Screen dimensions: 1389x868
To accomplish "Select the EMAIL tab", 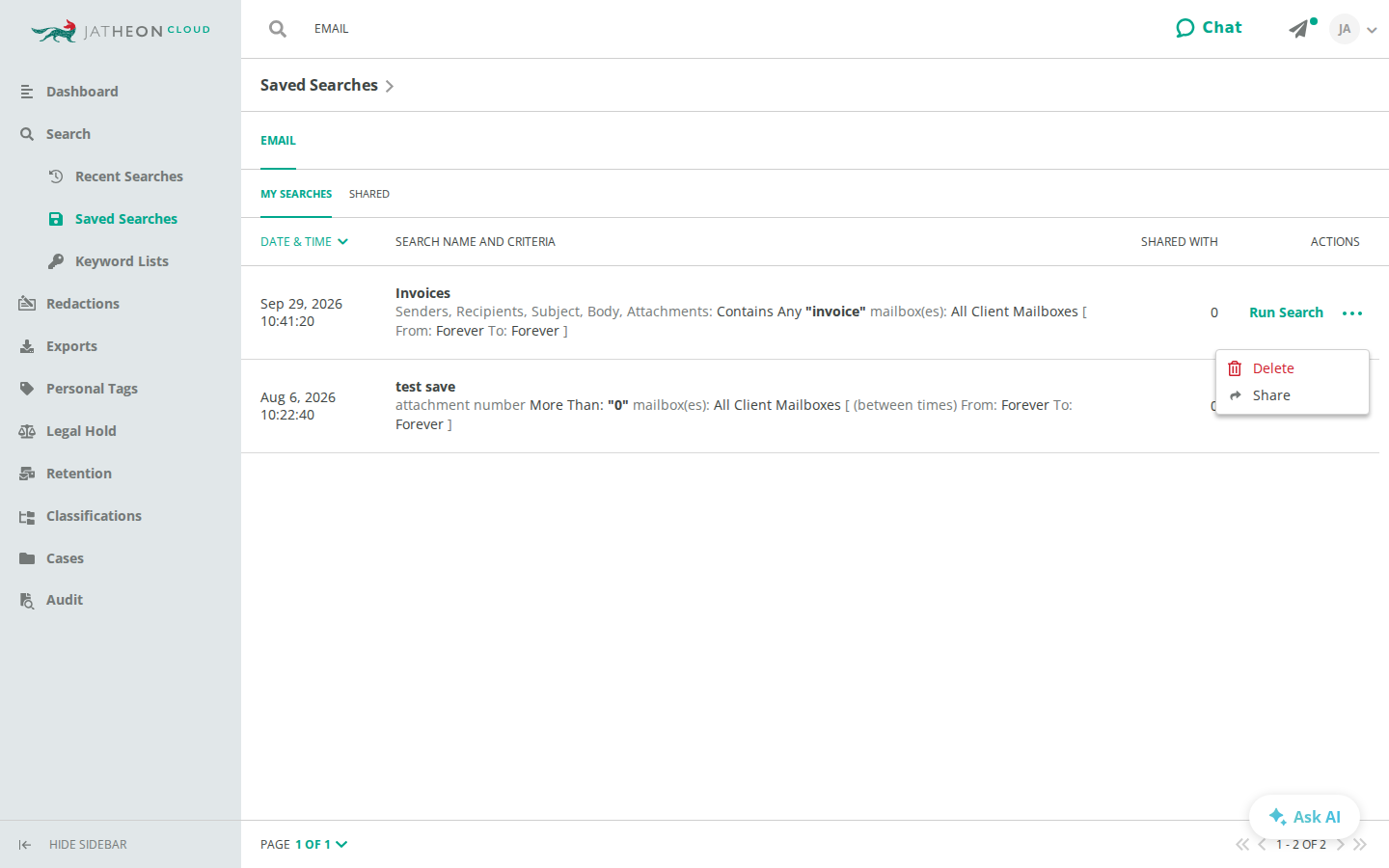I will click(278, 141).
